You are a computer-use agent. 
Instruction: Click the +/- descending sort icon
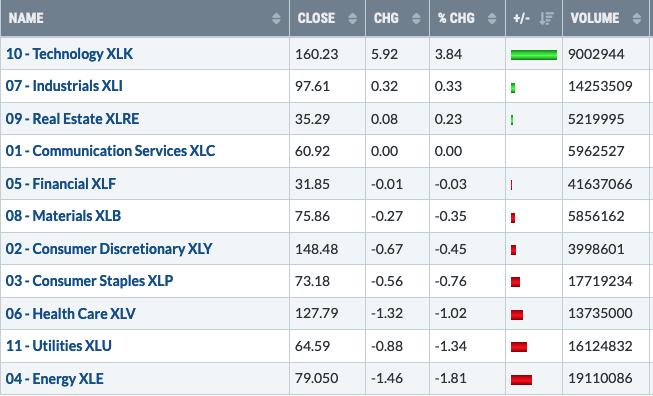[x=546, y=18]
